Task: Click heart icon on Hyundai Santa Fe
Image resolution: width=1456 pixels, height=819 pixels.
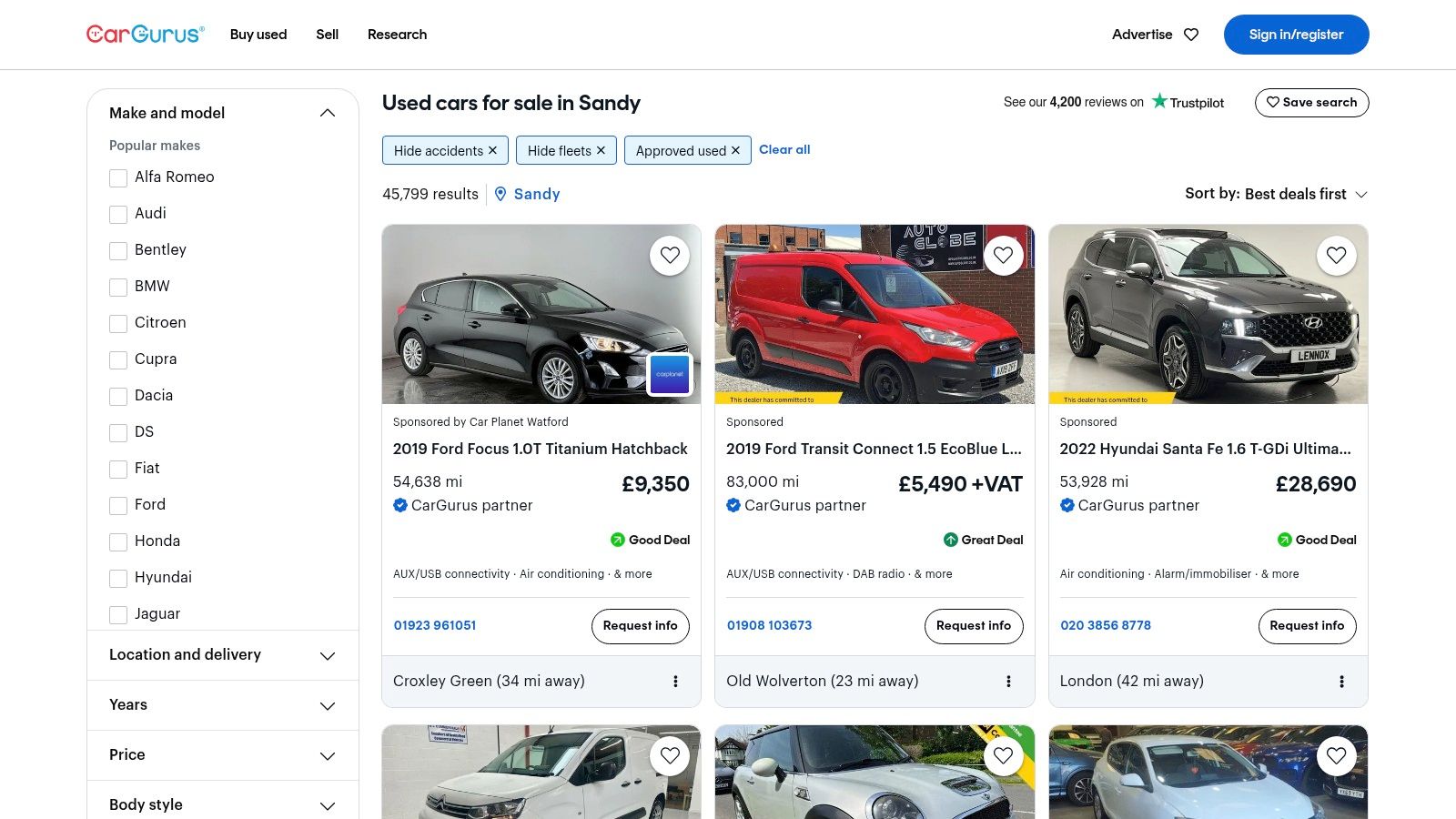Action: pos(1336,256)
